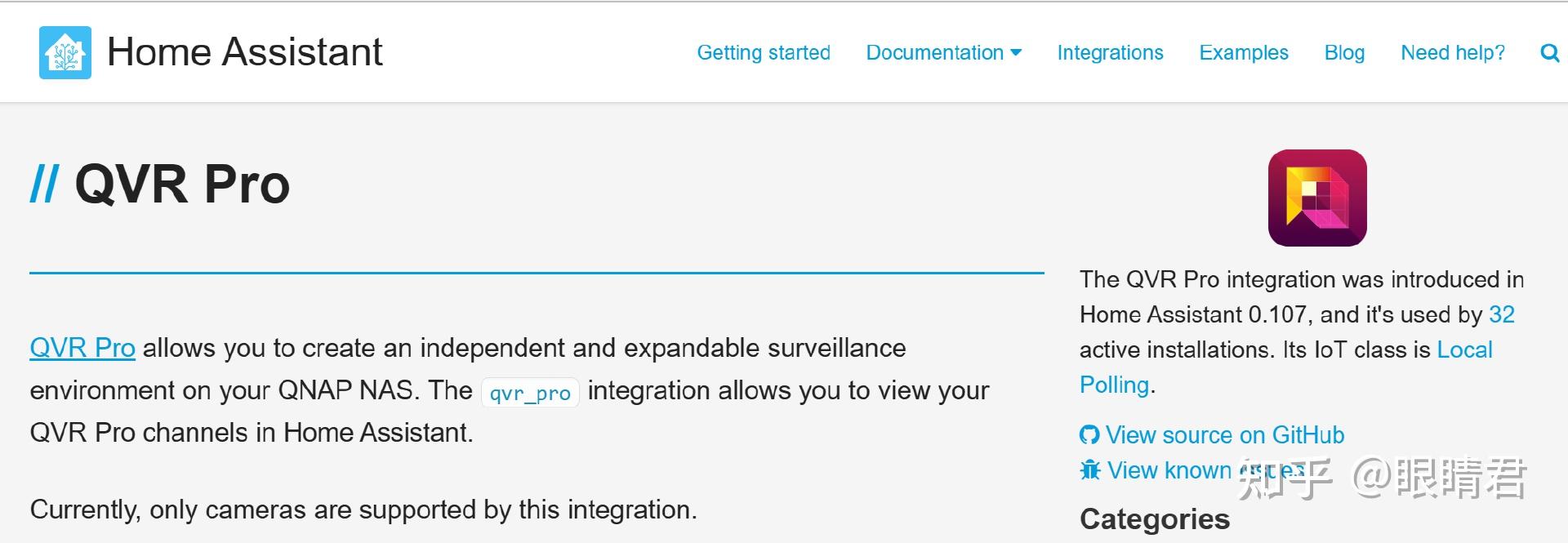Screen dimensions: 1568x543
Task: Expand the Documentation dropdown arrow
Action: [1016, 53]
